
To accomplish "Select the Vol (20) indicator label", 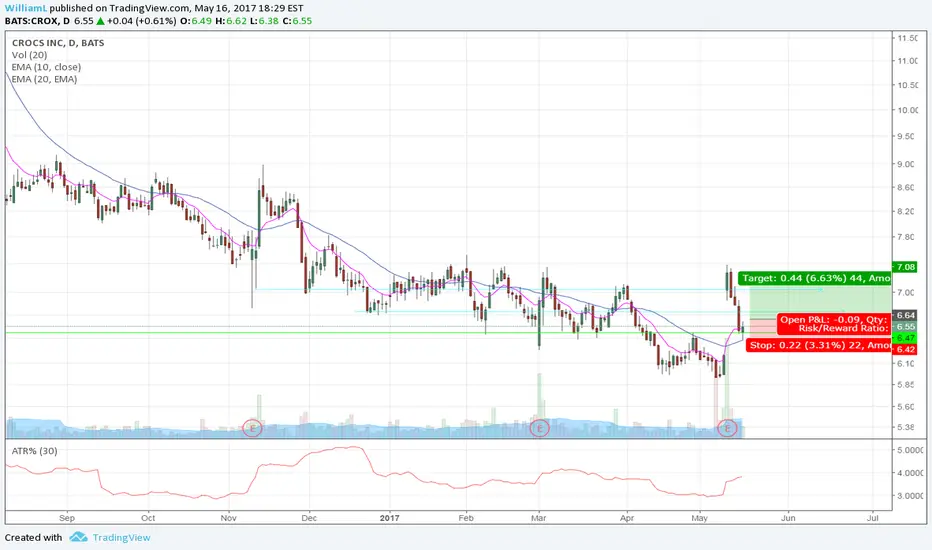I will [x=30, y=55].
